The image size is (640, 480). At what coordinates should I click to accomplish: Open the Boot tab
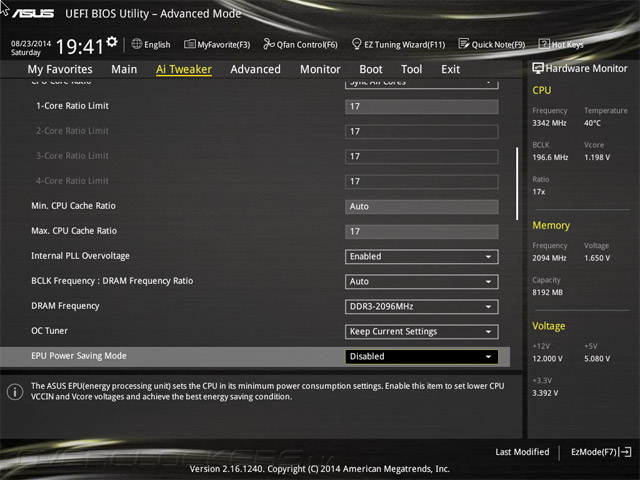tap(371, 69)
